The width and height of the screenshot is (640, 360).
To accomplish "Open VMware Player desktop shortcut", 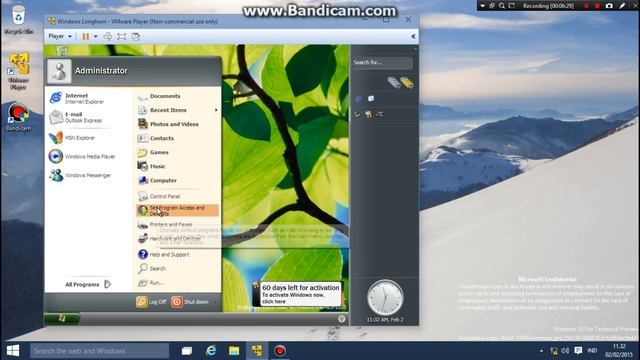I will pyautogui.click(x=19, y=71).
